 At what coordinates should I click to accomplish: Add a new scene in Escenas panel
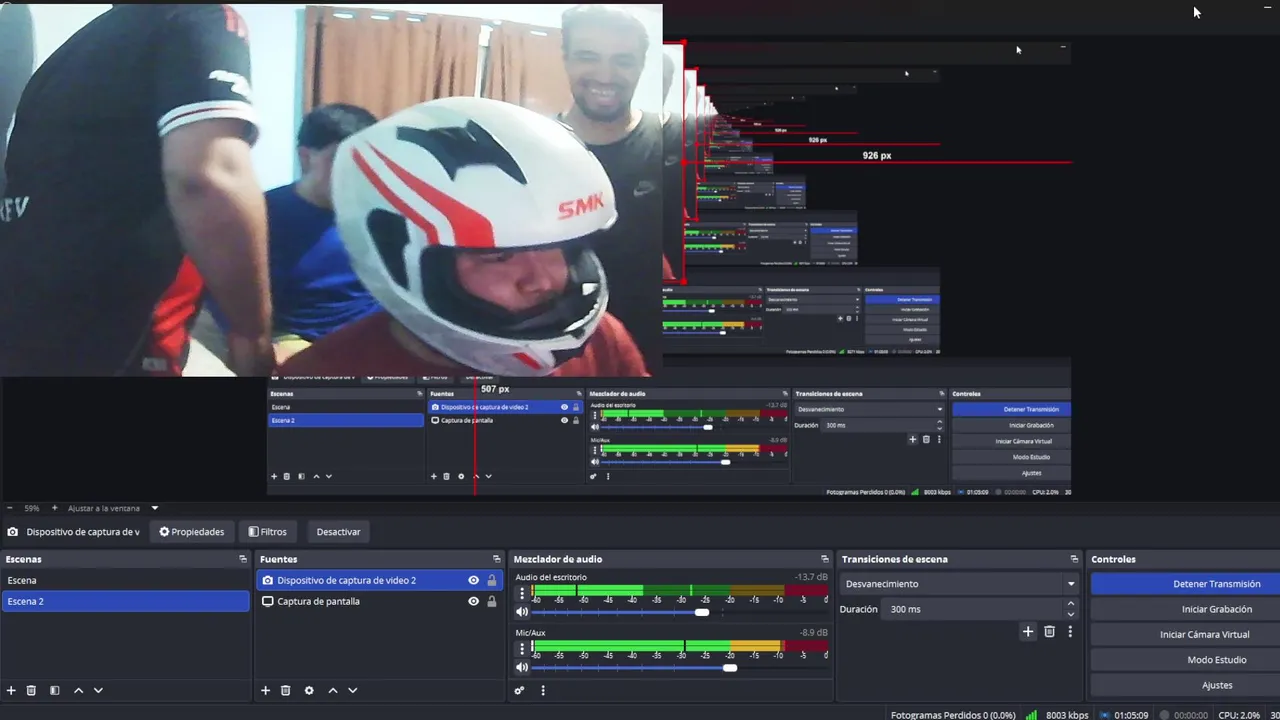click(x=11, y=690)
